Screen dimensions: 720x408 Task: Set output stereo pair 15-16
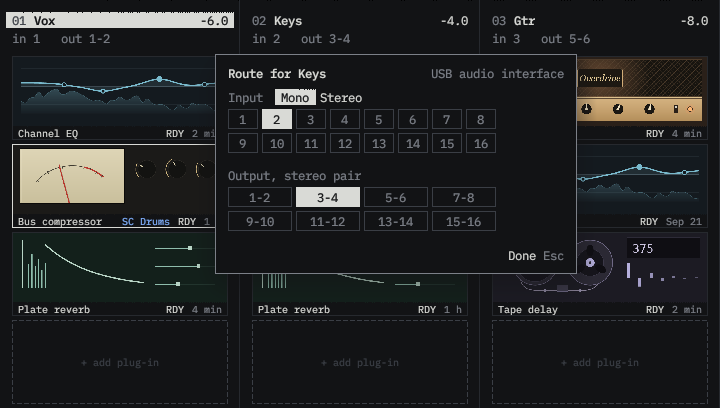[463, 222]
